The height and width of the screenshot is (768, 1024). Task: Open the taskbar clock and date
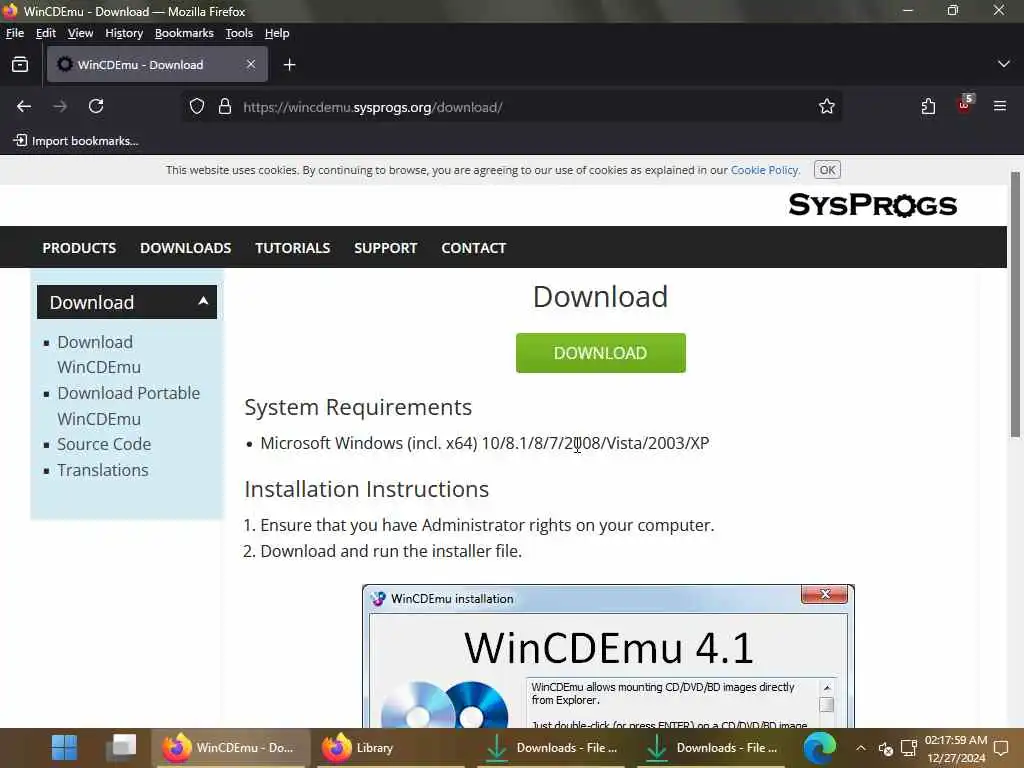tap(956, 748)
